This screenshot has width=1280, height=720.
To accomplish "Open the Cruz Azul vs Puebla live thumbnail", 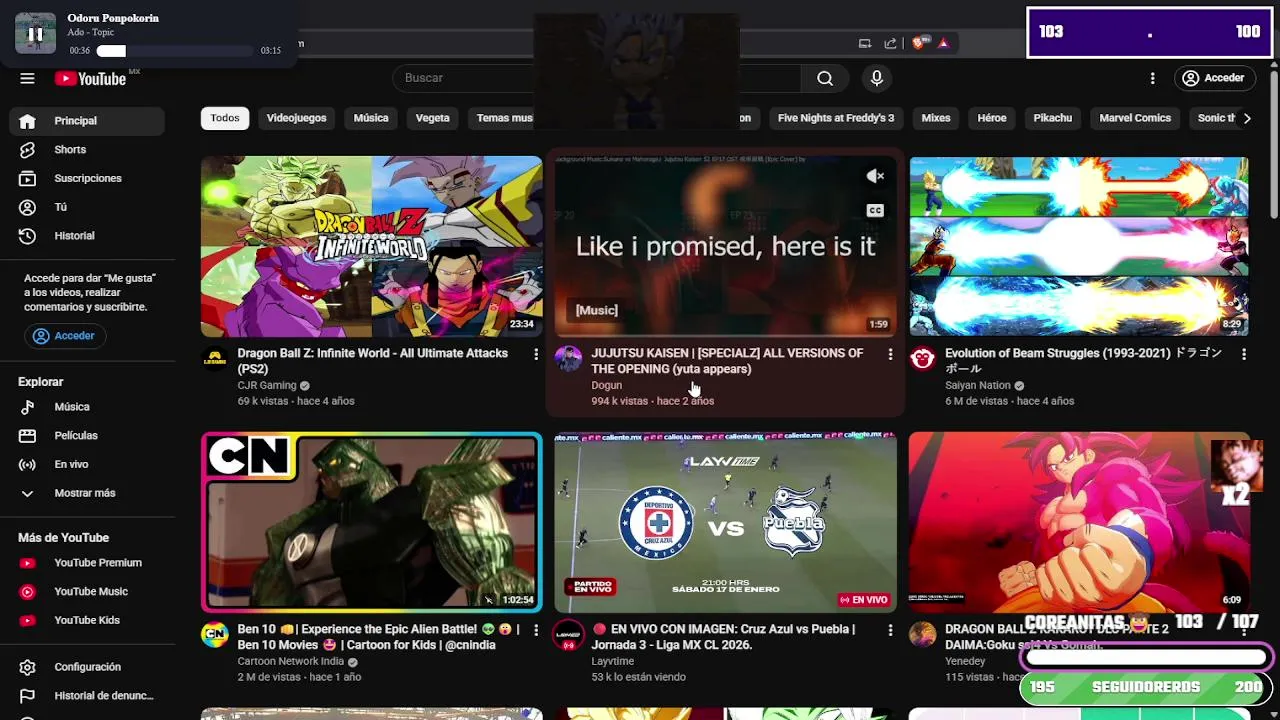I will tap(726, 522).
